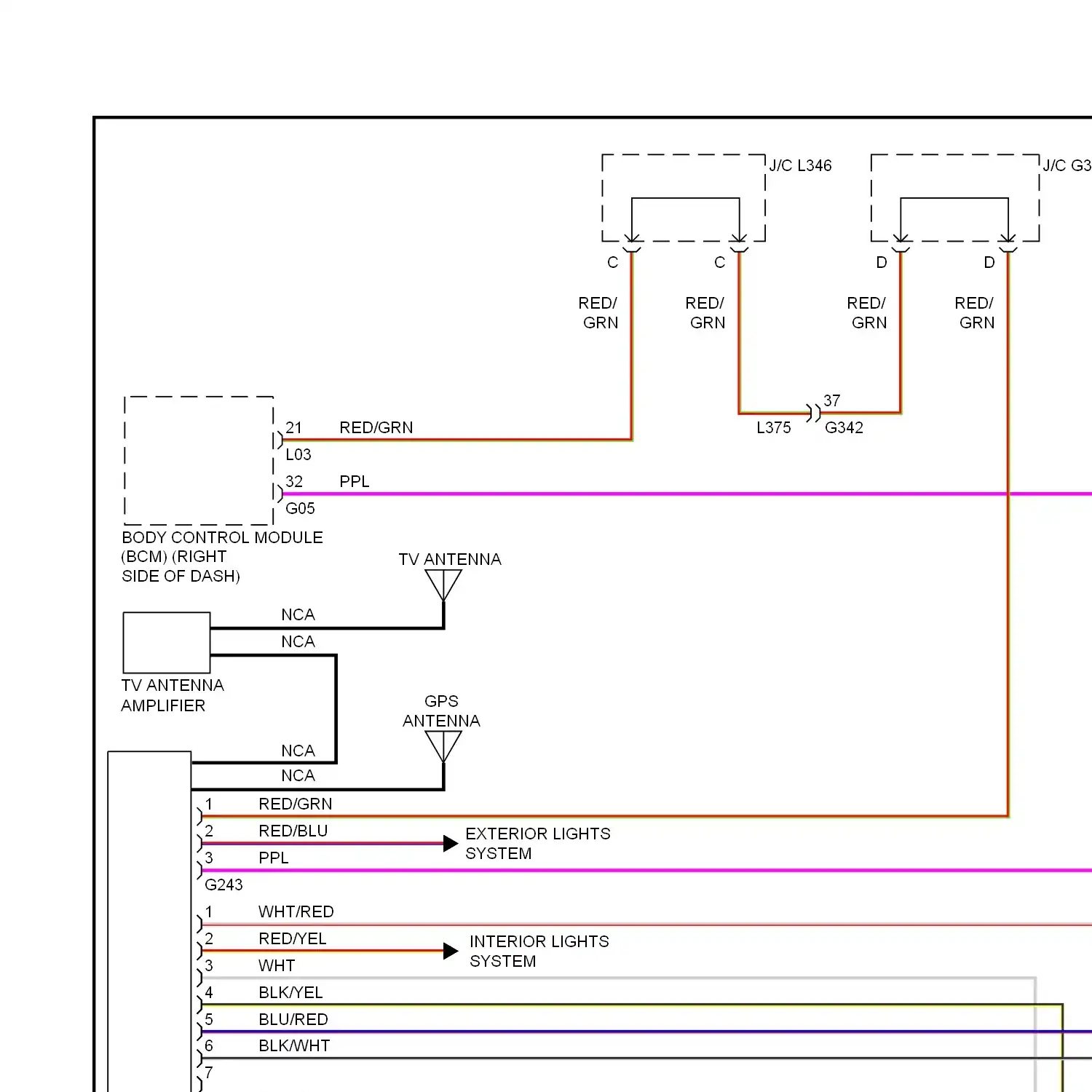Select pin number 37 at L375/G342 connector
This screenshot has height=1092, width=1092.
pos(832,401)
